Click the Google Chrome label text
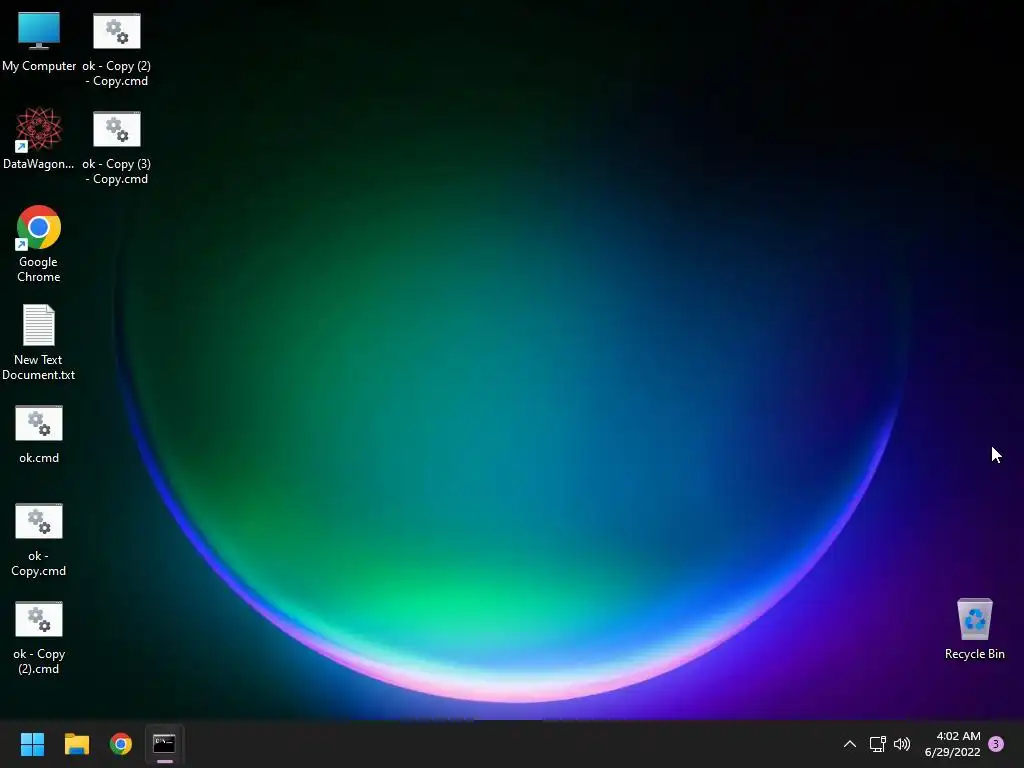 click(x=39, y=269)
